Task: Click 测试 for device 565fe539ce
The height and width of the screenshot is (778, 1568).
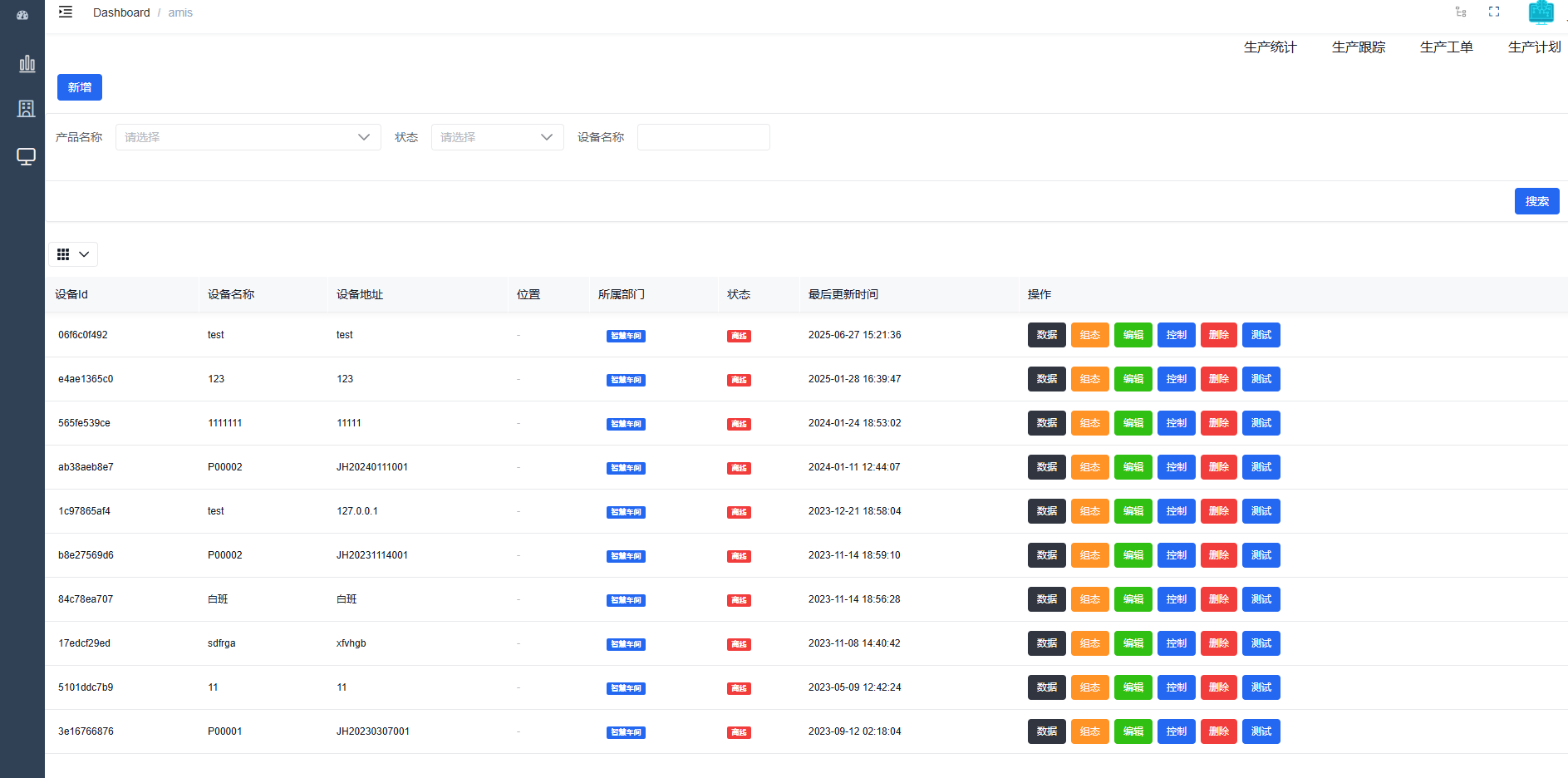Action: [x=1261, y=423]
